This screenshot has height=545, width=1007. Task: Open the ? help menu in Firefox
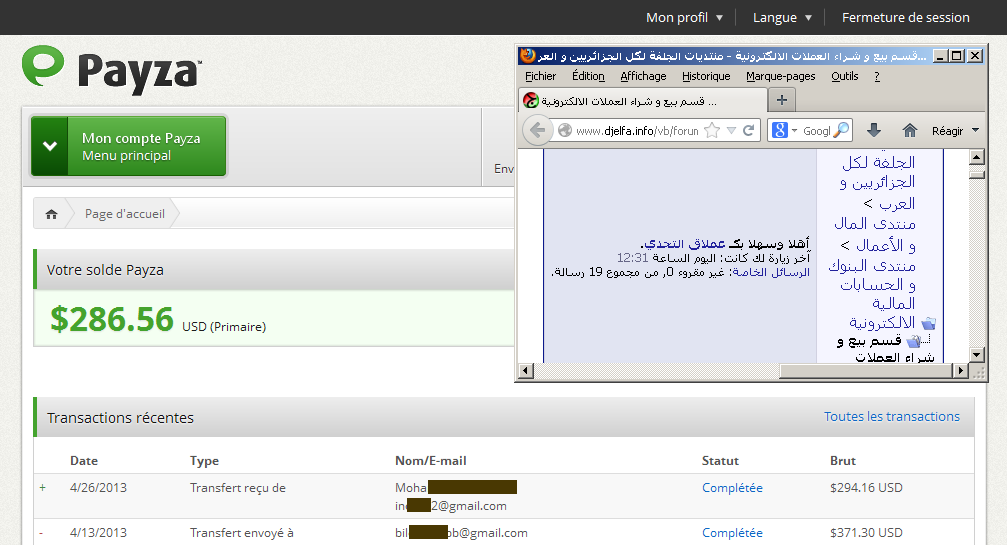(877, 76)
